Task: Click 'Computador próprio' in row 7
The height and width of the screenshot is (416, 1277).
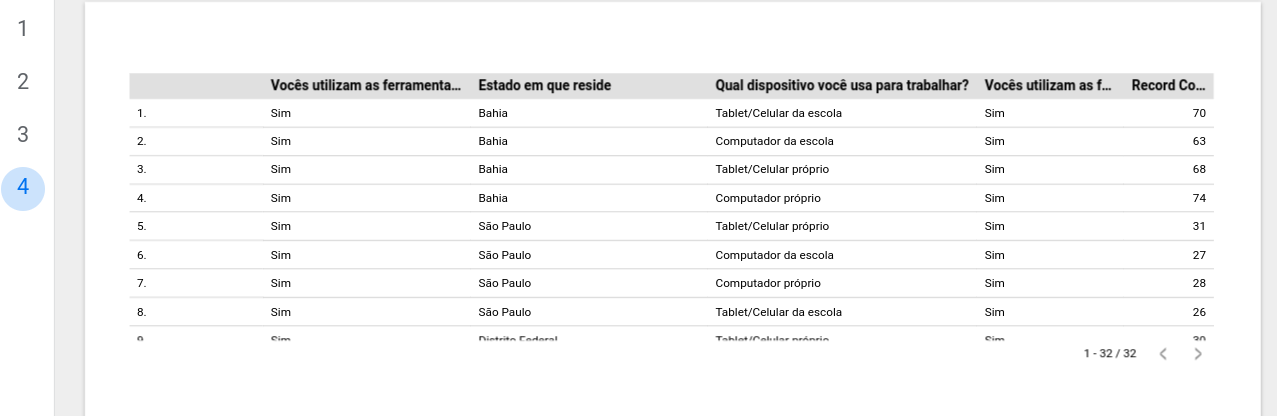Action: tap(767, 283)
